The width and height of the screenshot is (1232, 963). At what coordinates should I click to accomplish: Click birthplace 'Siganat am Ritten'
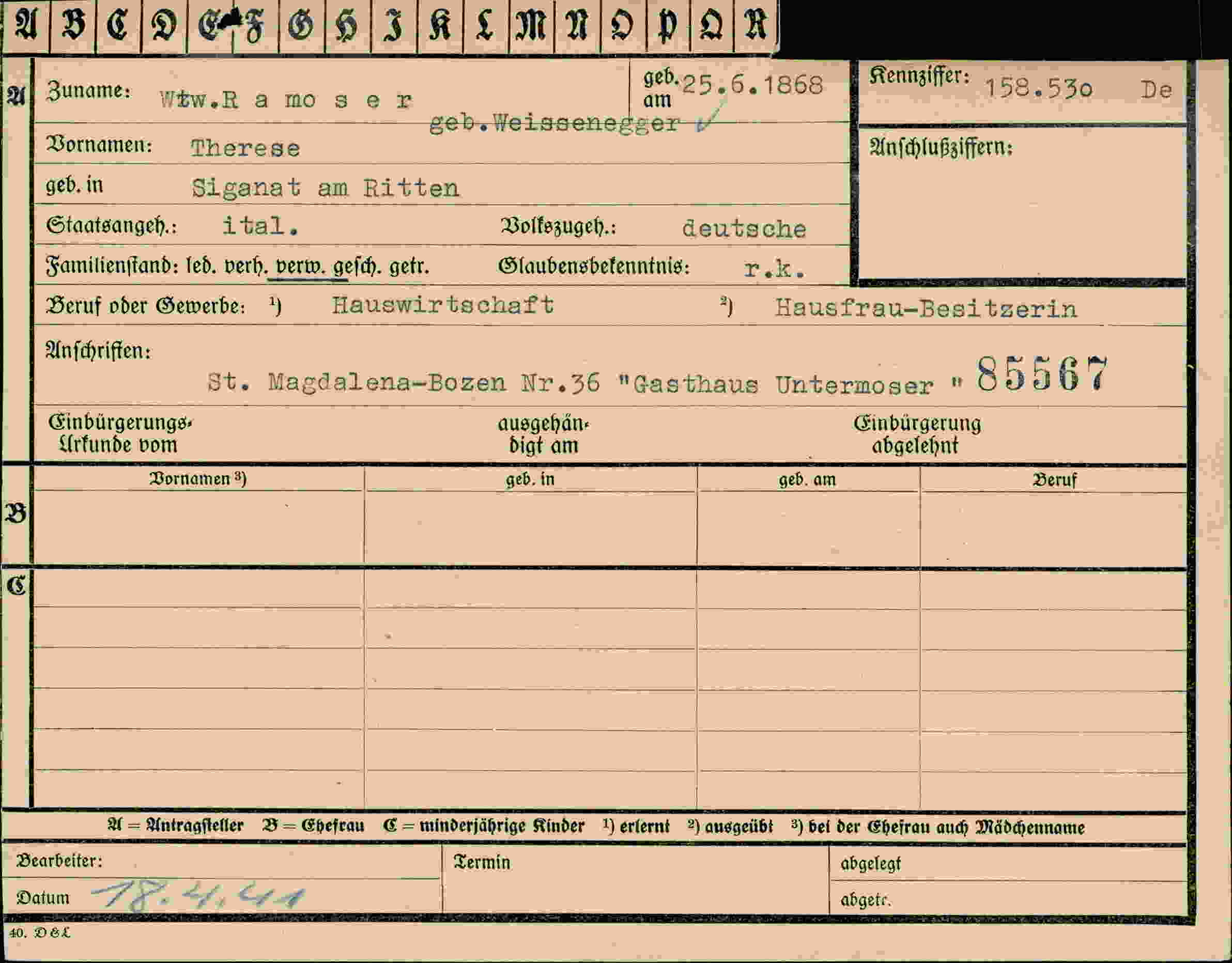point(326,189)
